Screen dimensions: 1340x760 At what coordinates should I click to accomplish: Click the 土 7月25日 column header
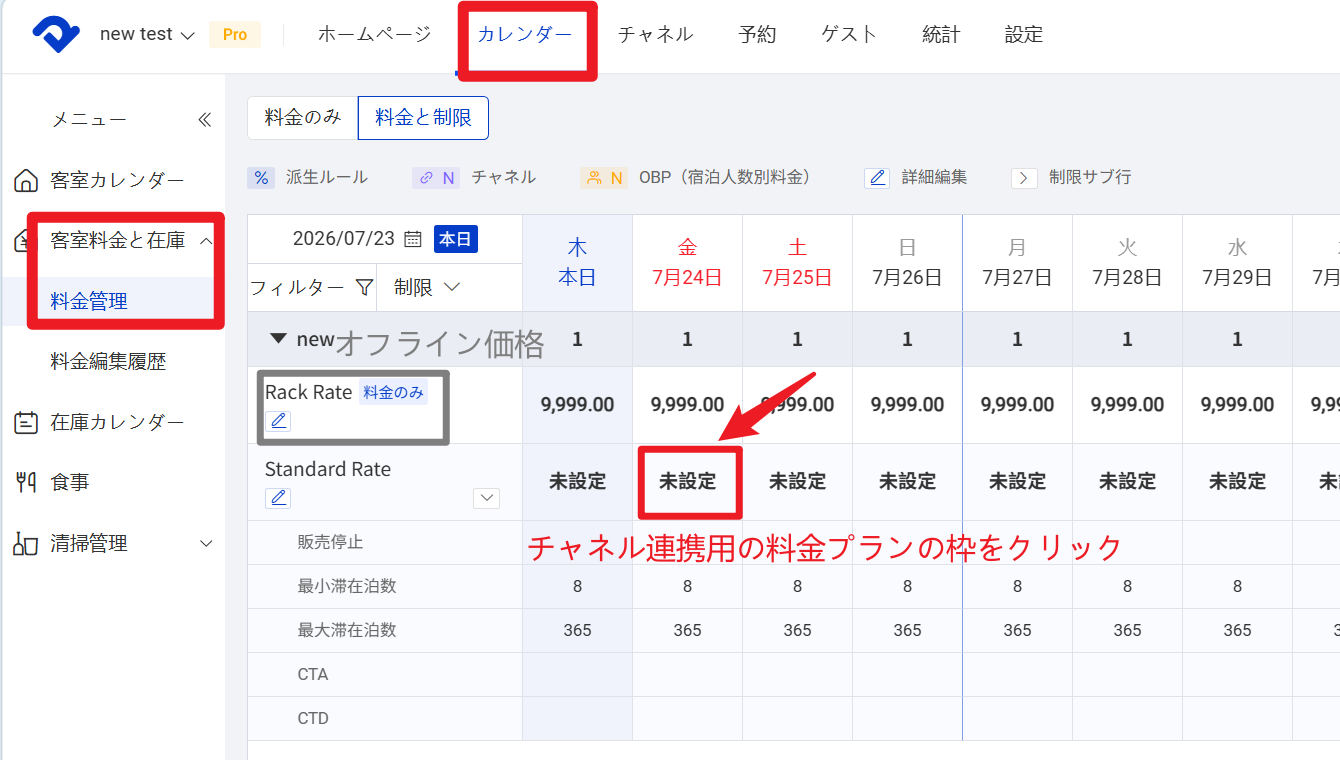point(798,263)
